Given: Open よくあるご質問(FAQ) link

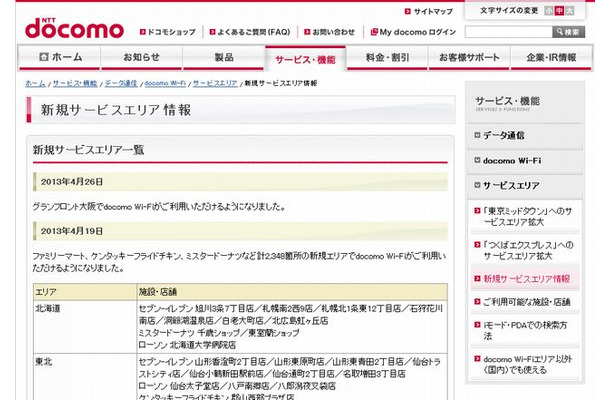Looking at the screenshot, I should coord(253,32).
